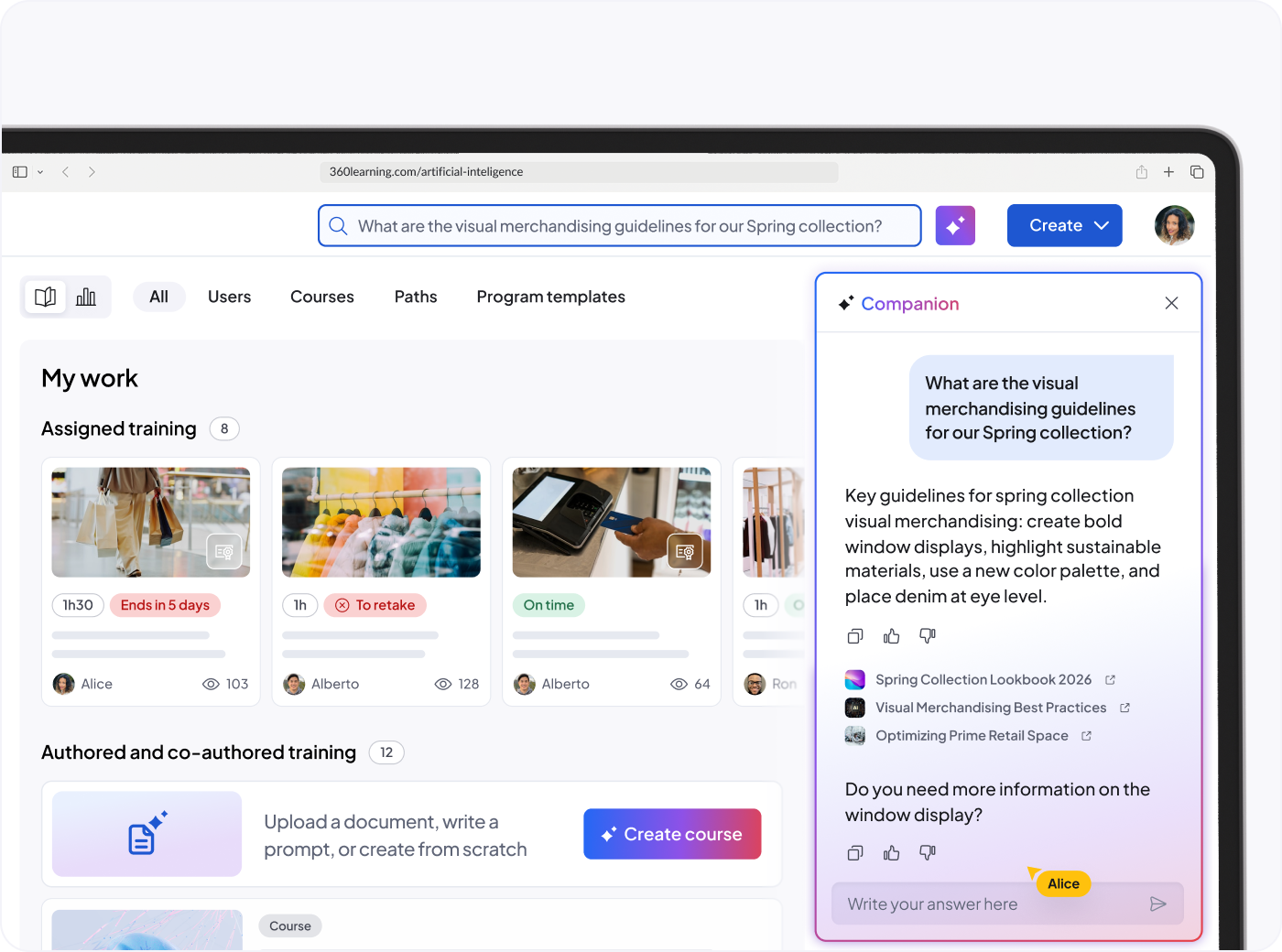1282x952 pixels.
Task: Expand the Create dropdown button
Action: (1064, 225)
